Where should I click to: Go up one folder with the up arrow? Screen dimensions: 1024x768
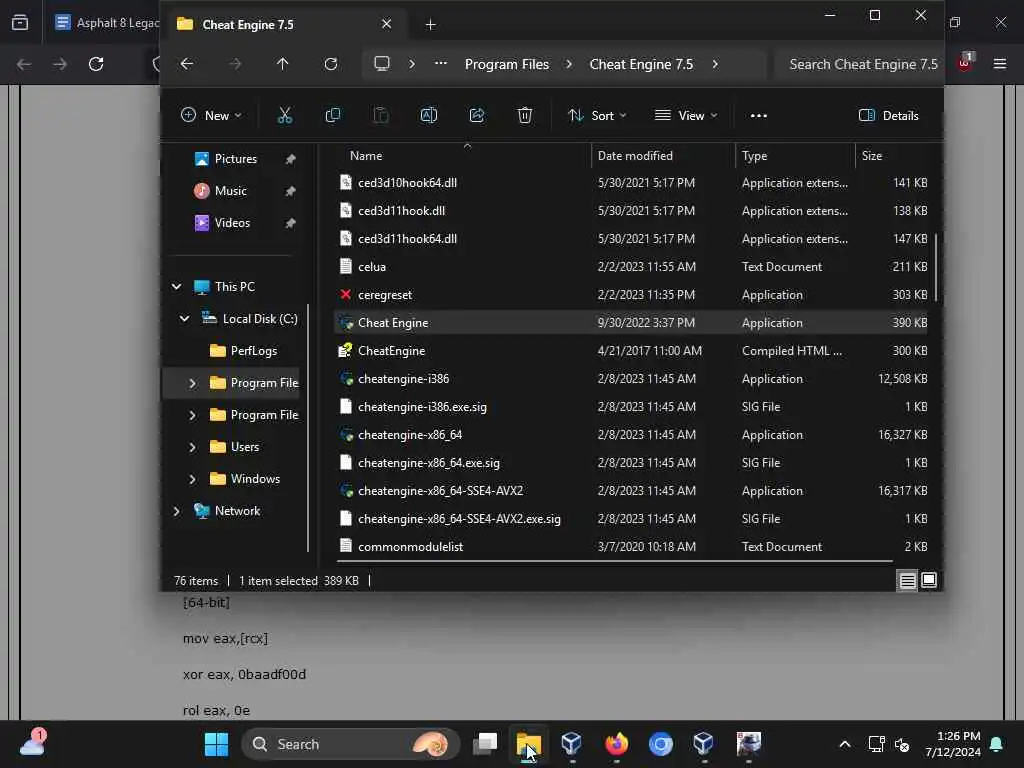[282, 64]
